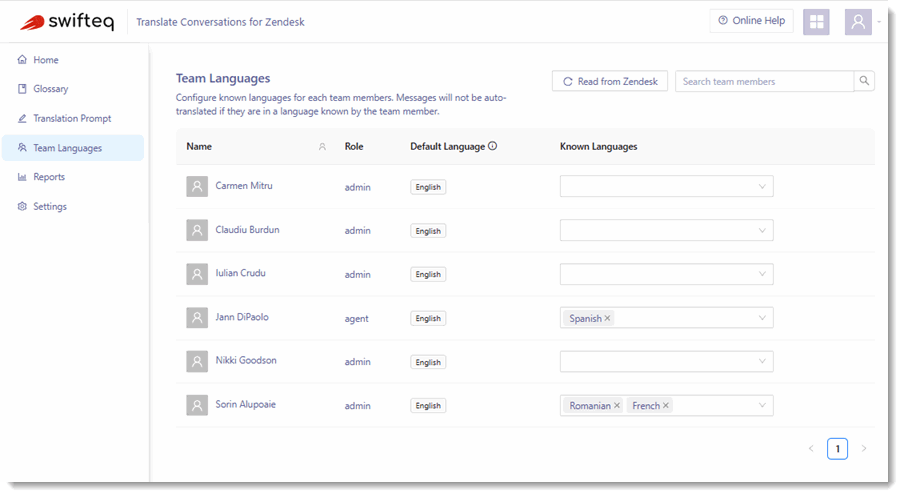Click the Role column header

click(x=354, y=147)
